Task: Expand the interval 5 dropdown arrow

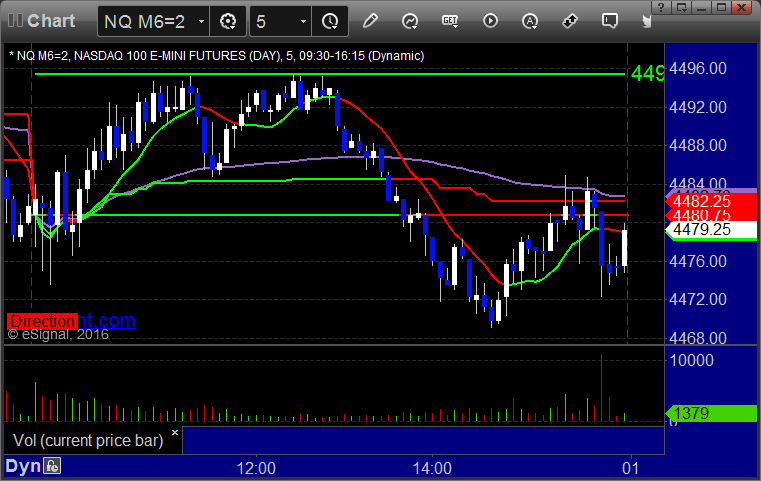Action: [303, 21]
